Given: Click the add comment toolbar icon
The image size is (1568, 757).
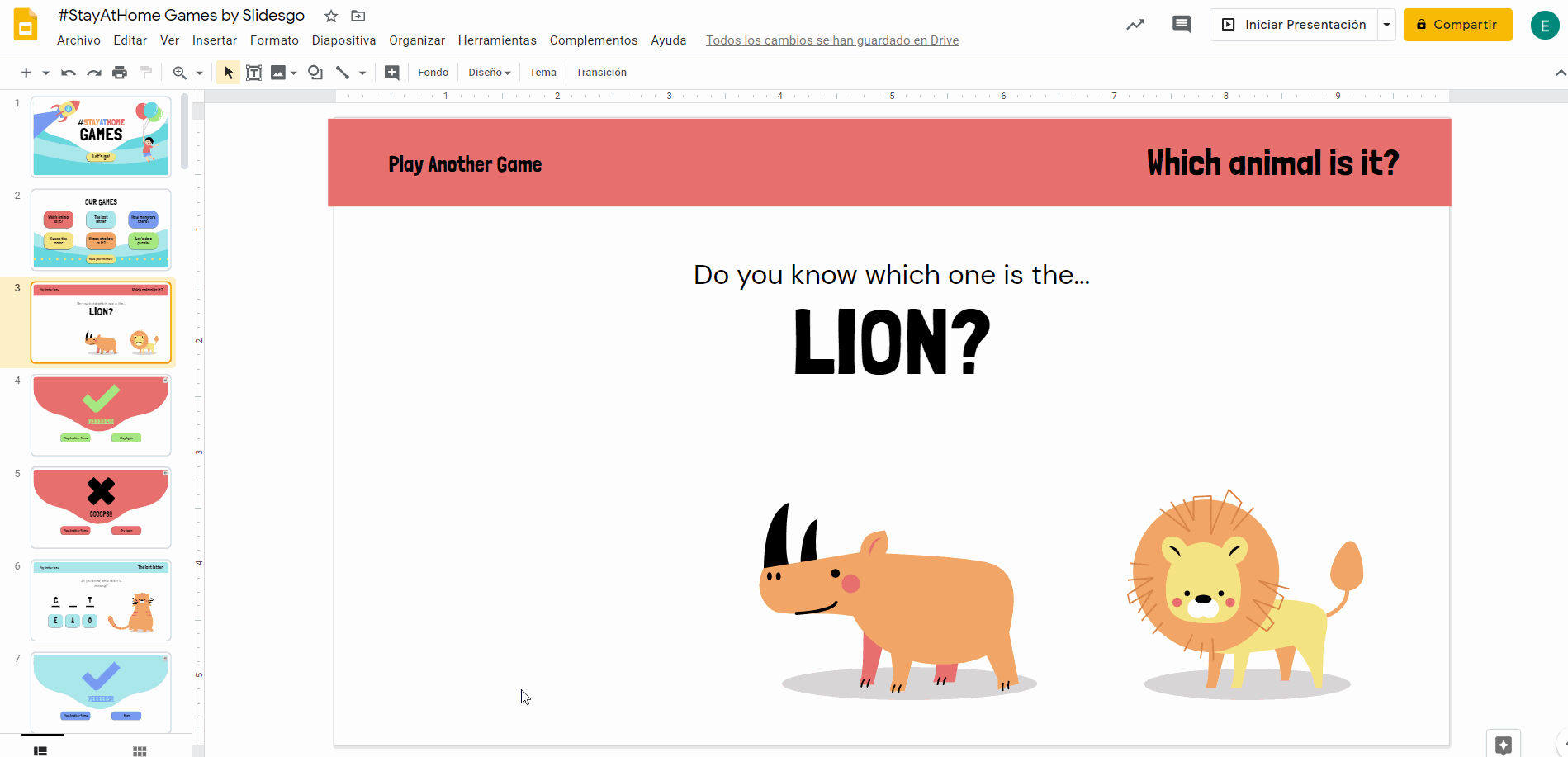Looking at the screenshot, I should click(392, 73).
